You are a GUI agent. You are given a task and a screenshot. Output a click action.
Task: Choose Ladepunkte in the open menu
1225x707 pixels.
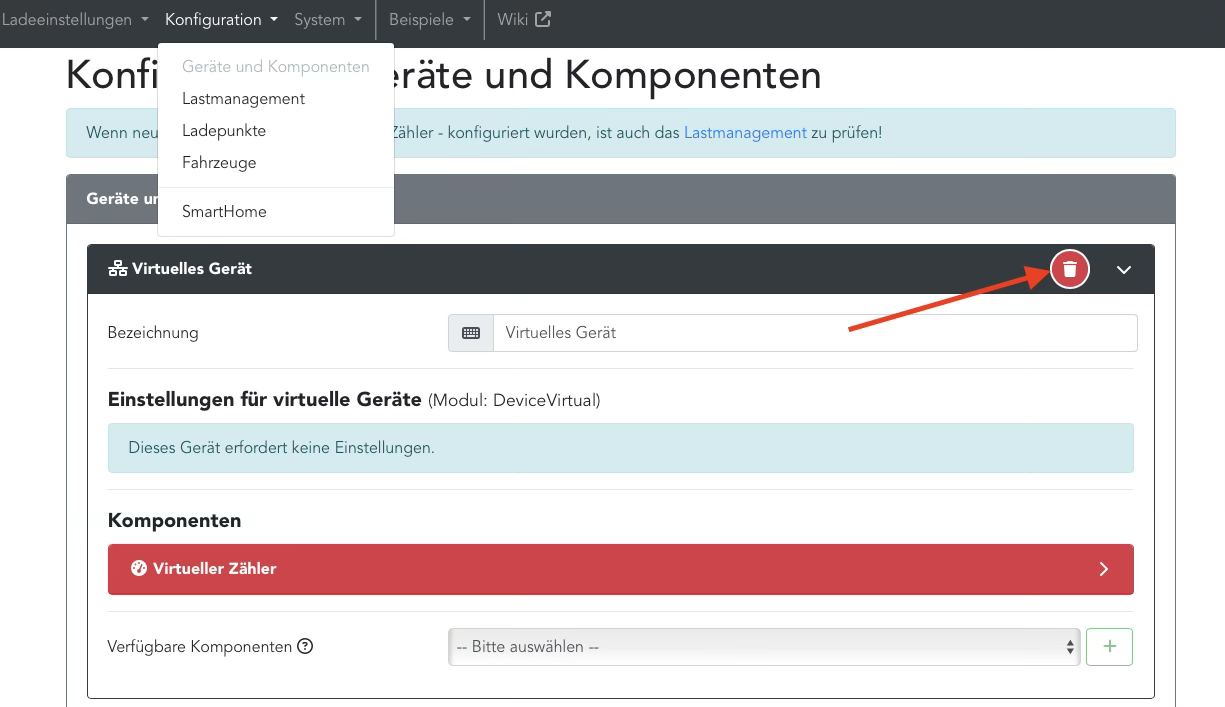(224, 131)
